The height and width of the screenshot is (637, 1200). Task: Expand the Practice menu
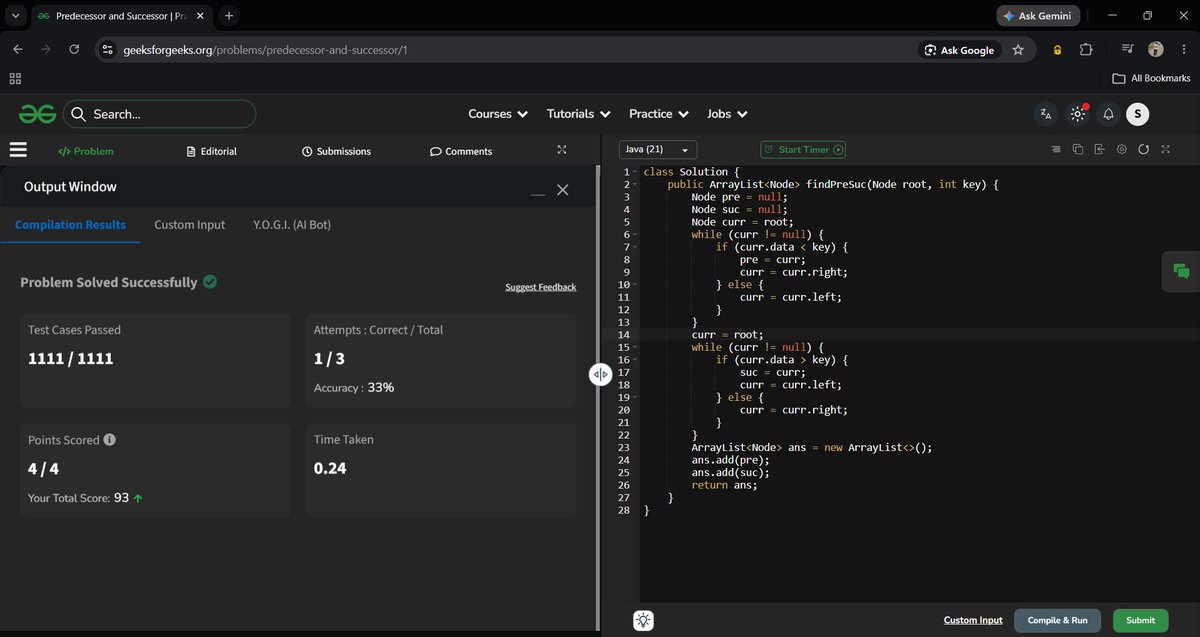[658, 114]
